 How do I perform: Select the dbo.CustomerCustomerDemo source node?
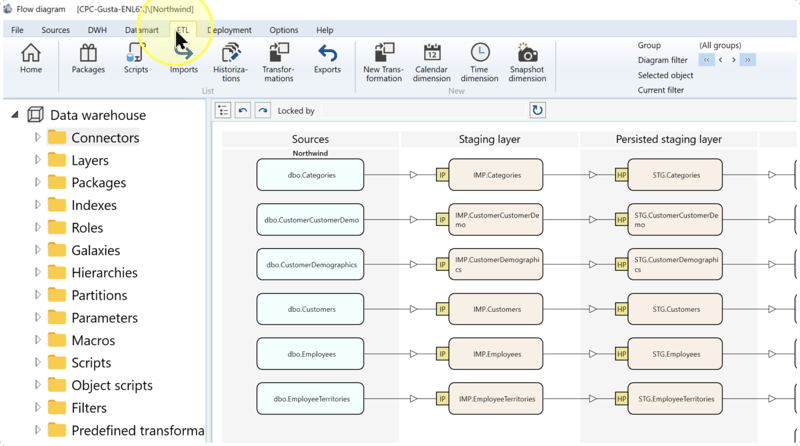pos(310,220)
